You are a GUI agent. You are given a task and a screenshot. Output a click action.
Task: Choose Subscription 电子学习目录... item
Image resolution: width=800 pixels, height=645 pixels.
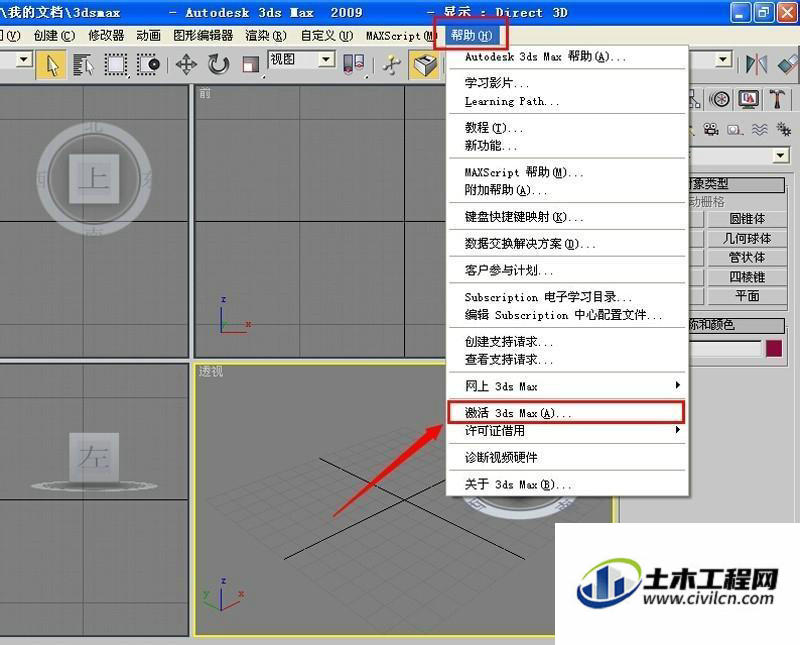point(567,297)
